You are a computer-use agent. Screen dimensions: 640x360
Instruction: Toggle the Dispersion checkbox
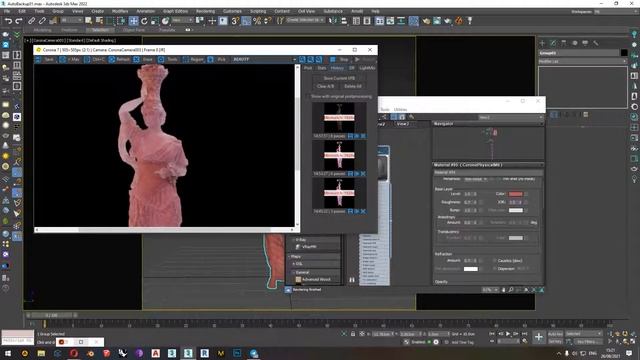pyautogui.click(x=495, y=269)
